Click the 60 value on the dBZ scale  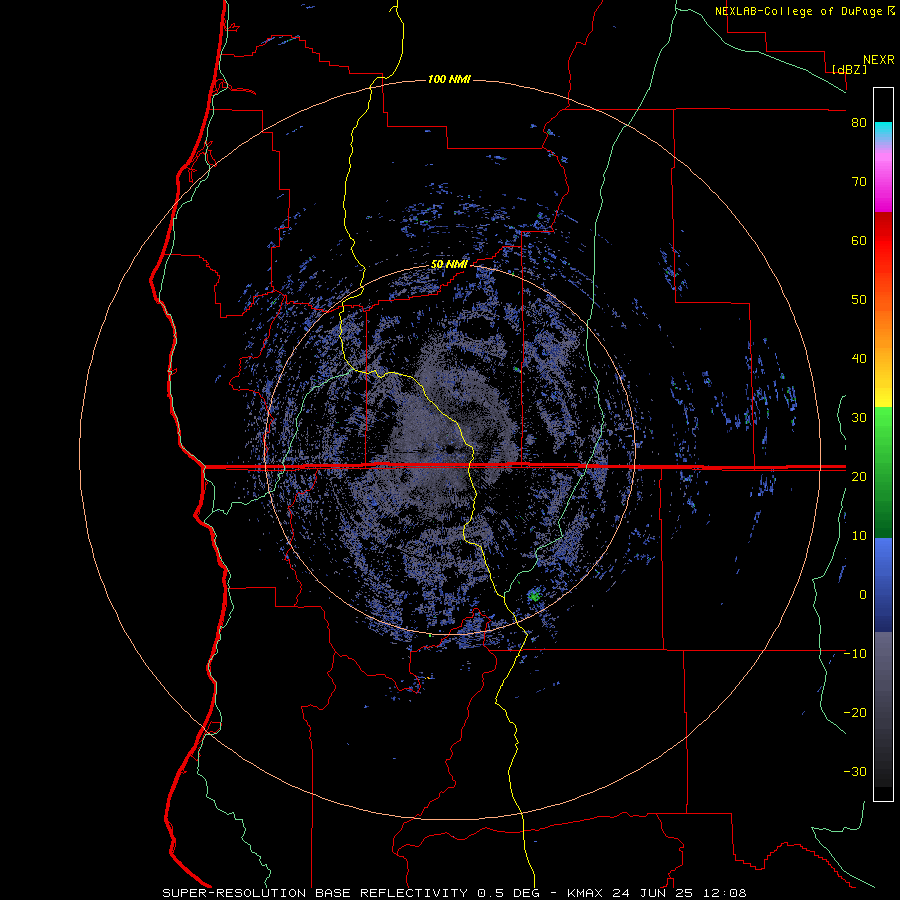[x=859, y=240]
